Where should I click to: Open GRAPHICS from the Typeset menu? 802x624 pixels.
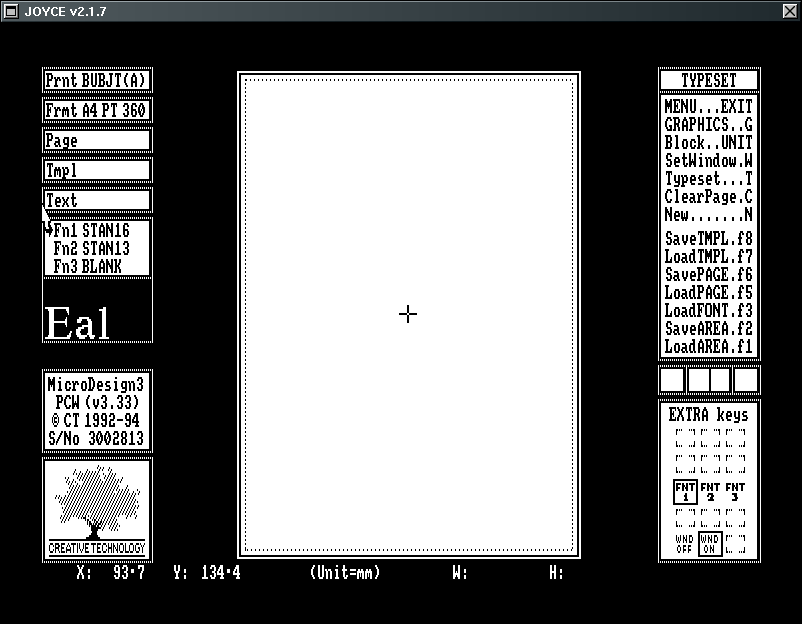(x=708, y=124)
